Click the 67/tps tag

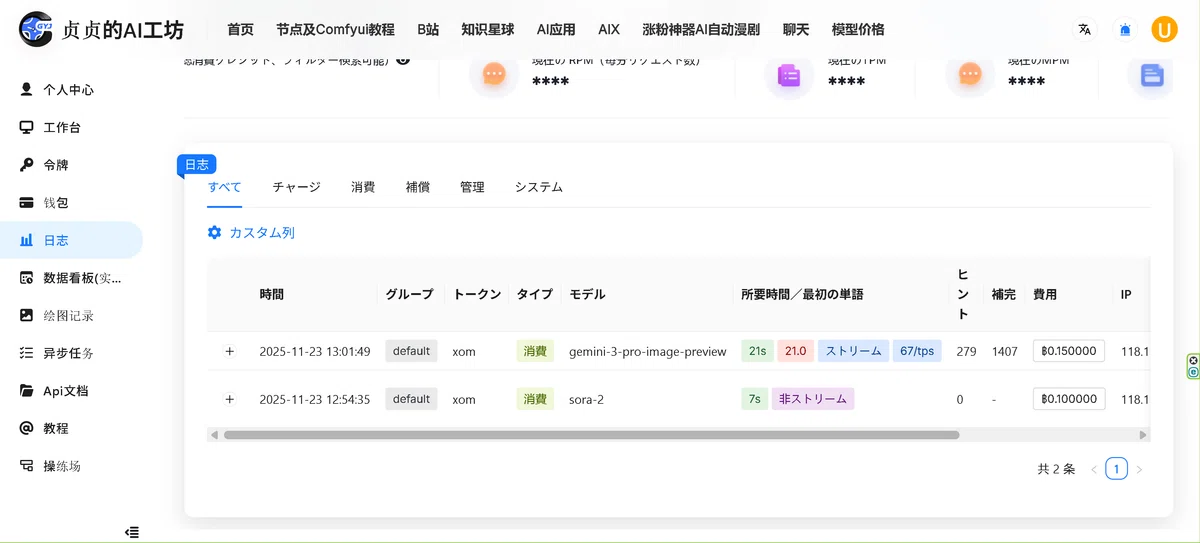[x=917, y=351]
